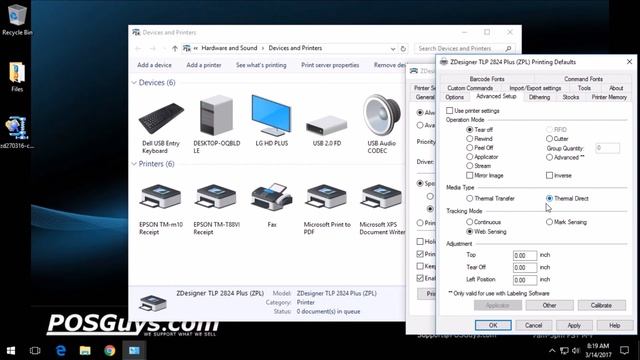Click the Left Position input field
The height and width of the screenshot is (360, 640).
pyautogui.click(x=525, y=280)
